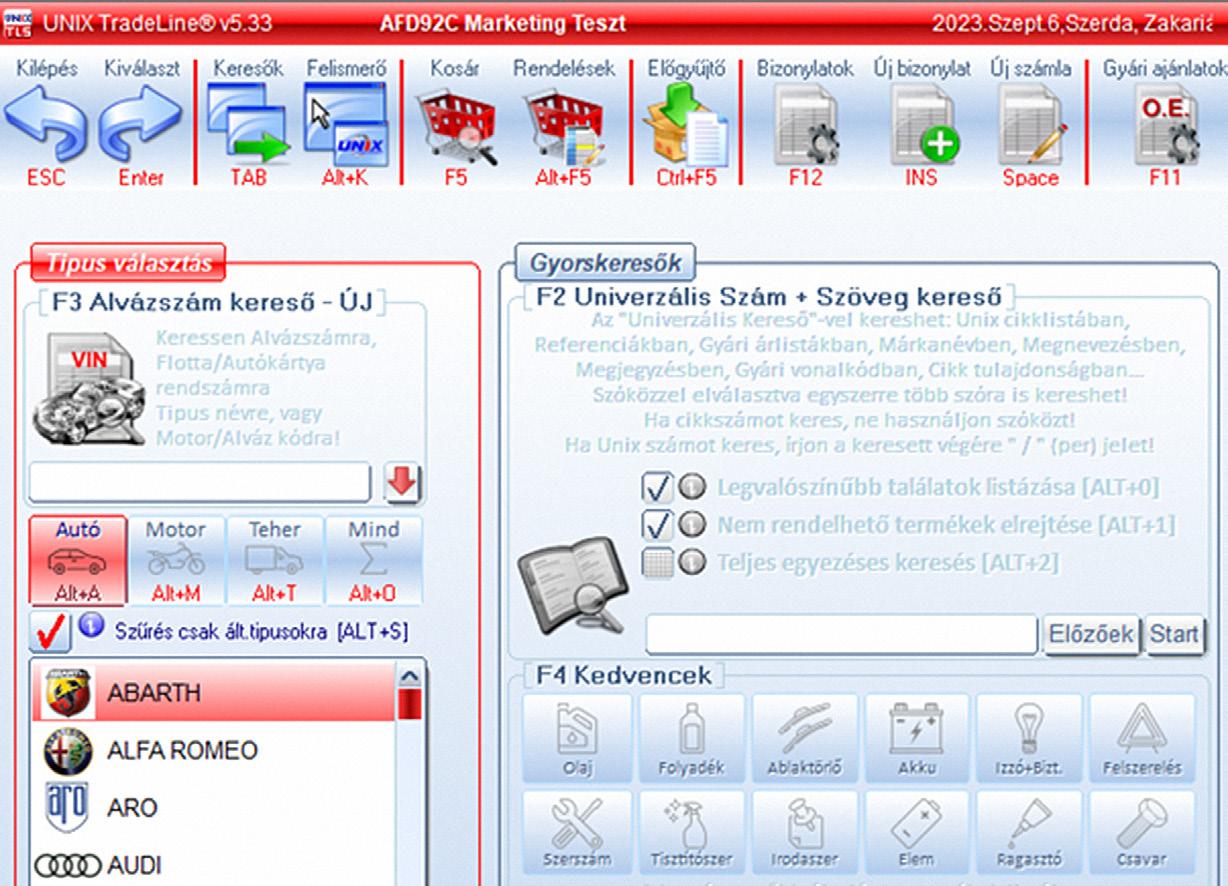Select ARO in the brand list
The height and width of the screenshot is (886, 1228).
point(213,807)
